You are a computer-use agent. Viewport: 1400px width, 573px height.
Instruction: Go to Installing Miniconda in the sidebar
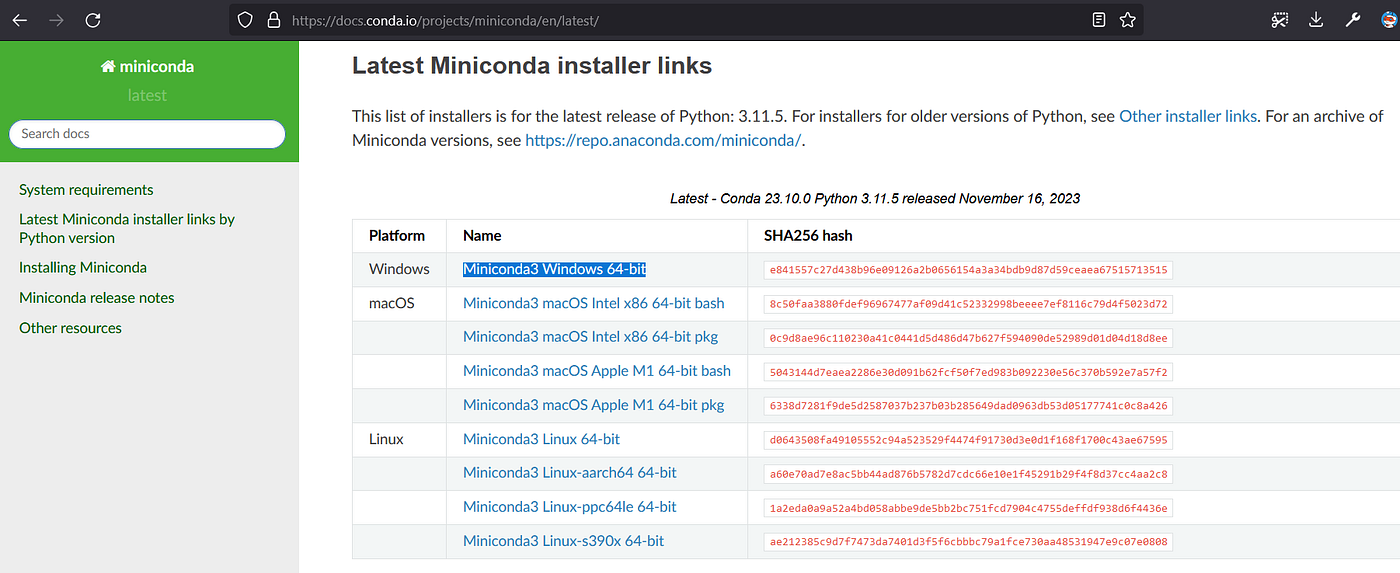coord(83,267)
